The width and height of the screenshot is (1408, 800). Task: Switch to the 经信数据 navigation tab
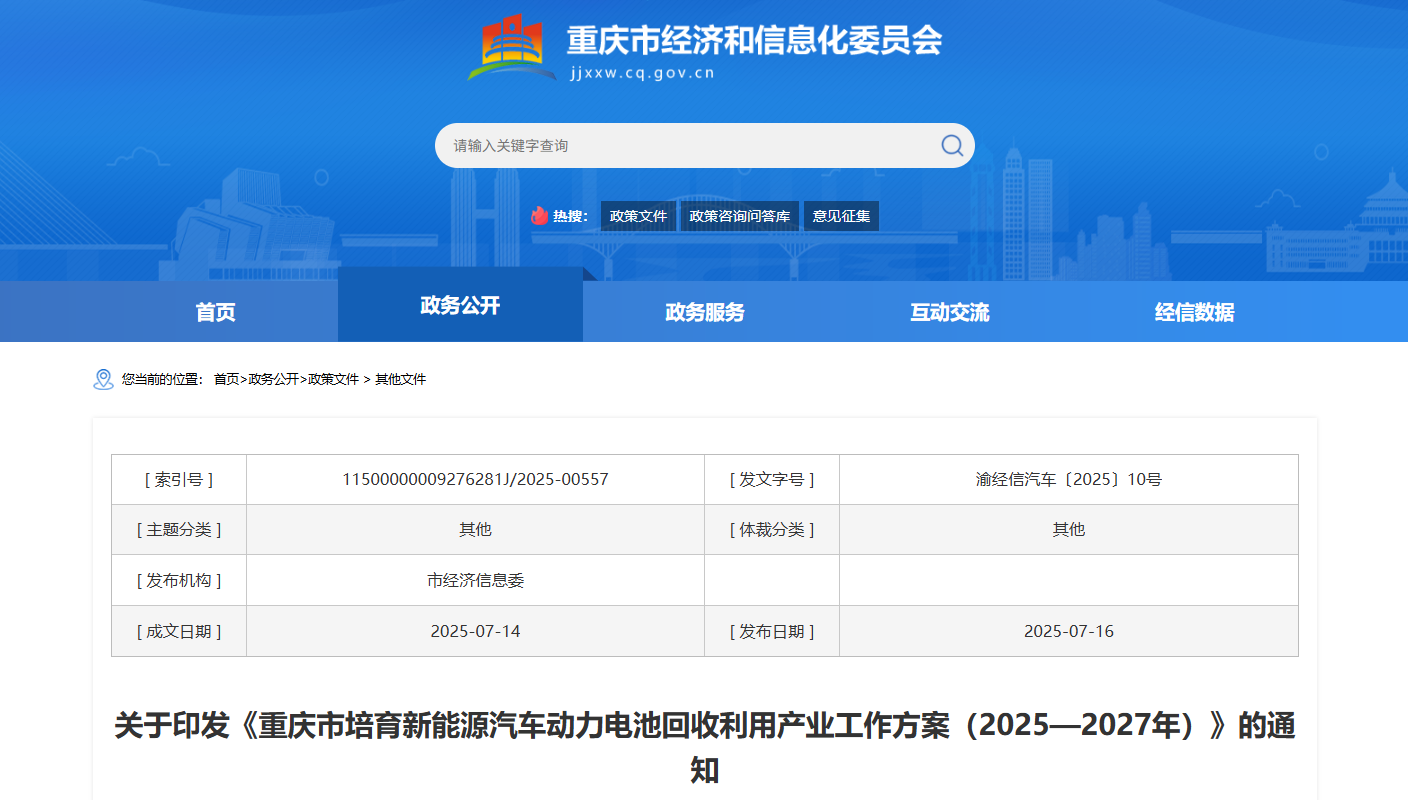click(1194, 312)
